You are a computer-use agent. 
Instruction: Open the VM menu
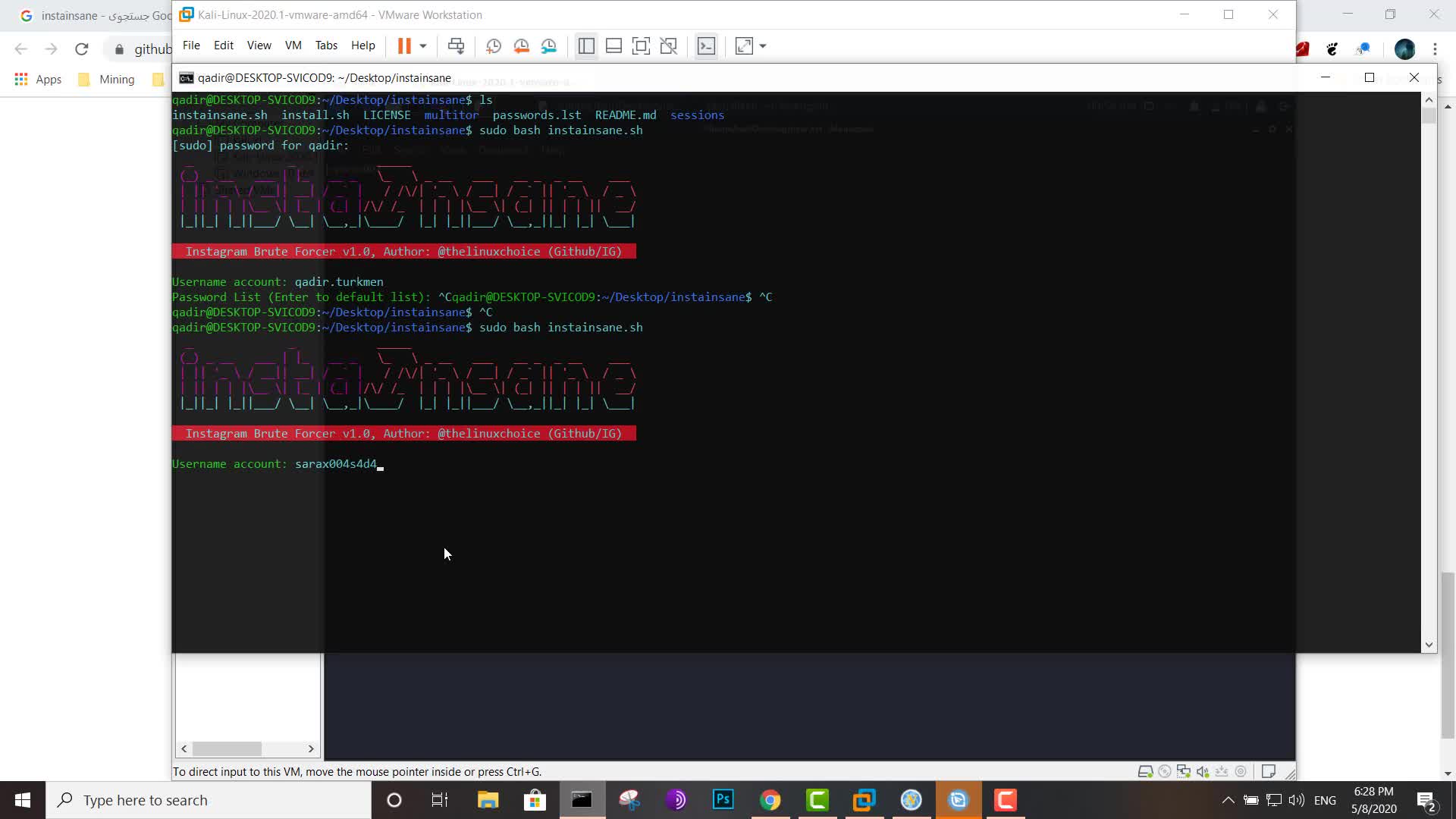(x=293, y=45)
